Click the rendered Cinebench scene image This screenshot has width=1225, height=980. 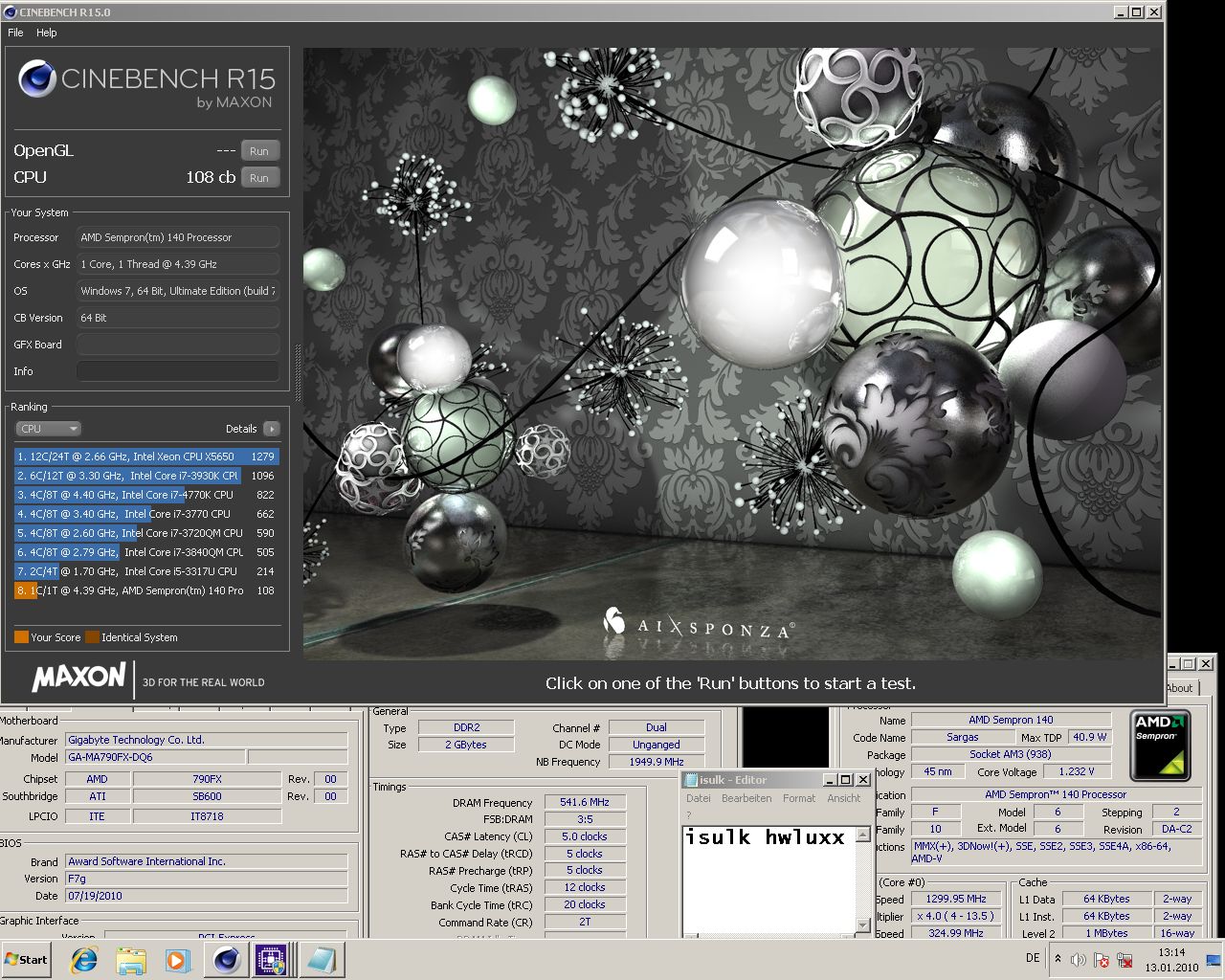coord(733,353)
